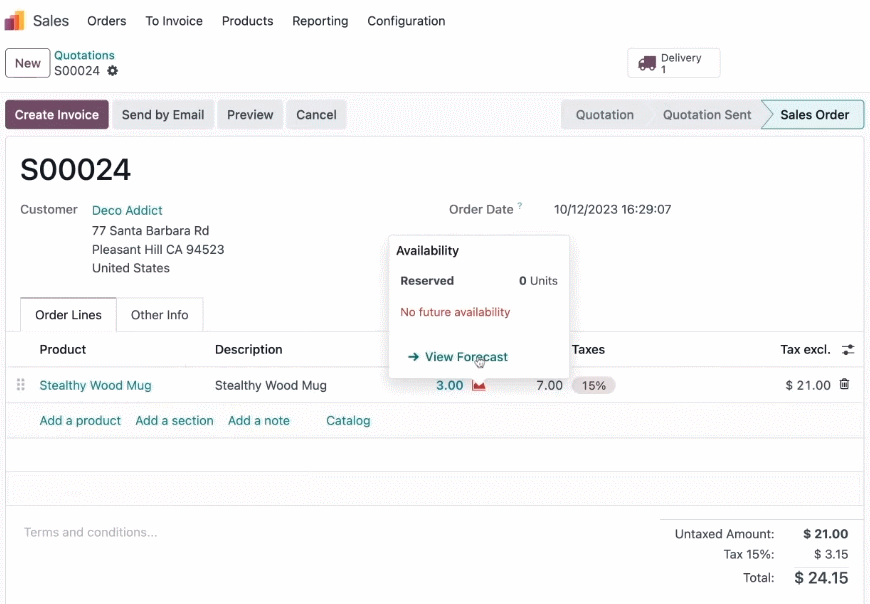This screenshot has height=604, width=870.
Task: Click the Create Invoice button
Action: pyautogui.click(x=57, y=115)
